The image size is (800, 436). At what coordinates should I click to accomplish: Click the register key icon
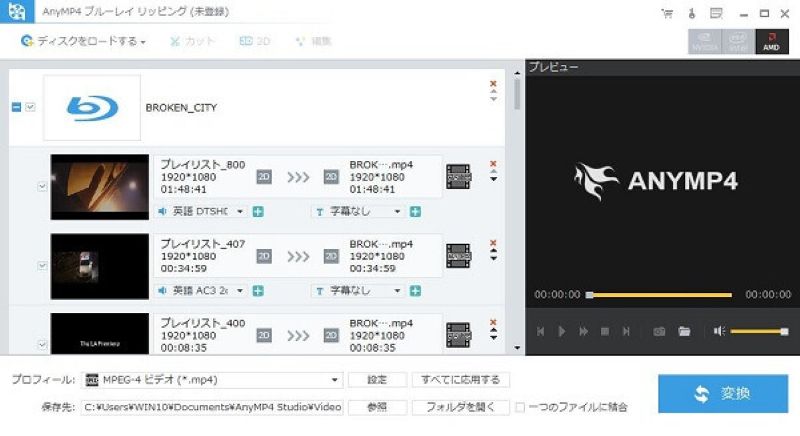692,14
